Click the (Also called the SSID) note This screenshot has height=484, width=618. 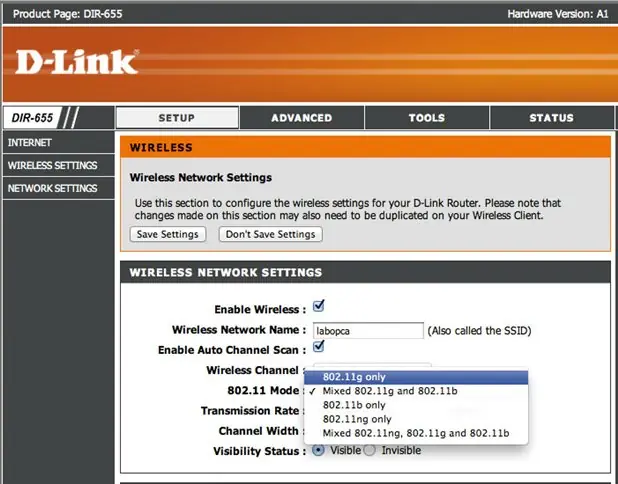(479, 330)
